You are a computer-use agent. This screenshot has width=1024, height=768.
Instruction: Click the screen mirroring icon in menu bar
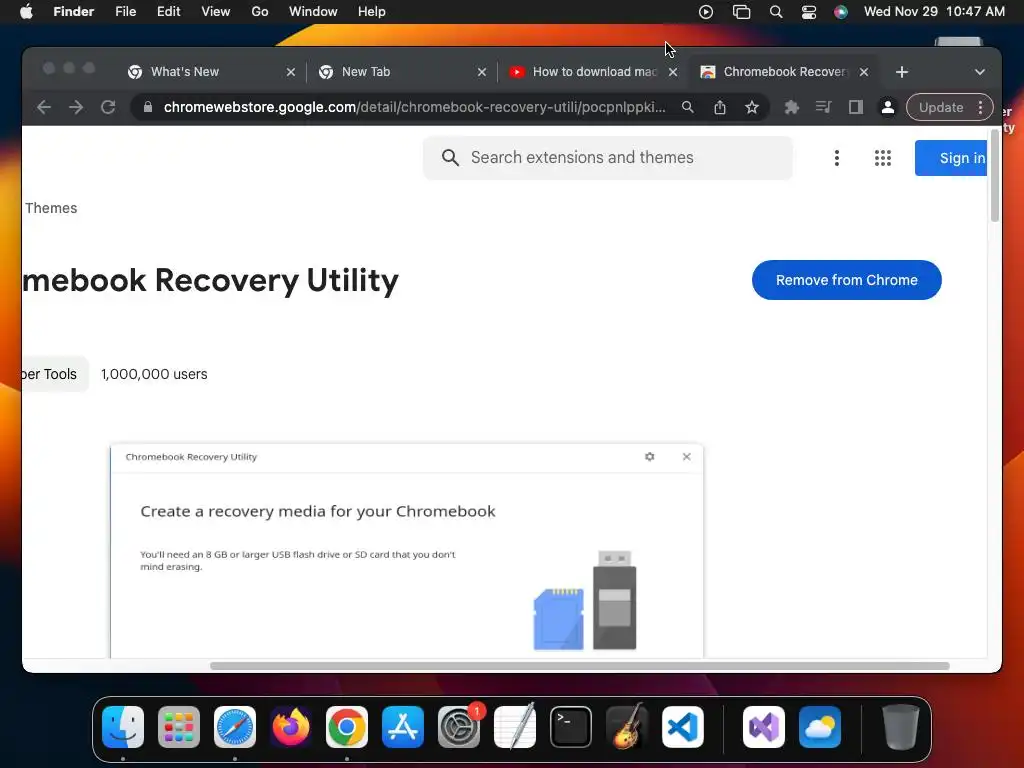(741, 12)
